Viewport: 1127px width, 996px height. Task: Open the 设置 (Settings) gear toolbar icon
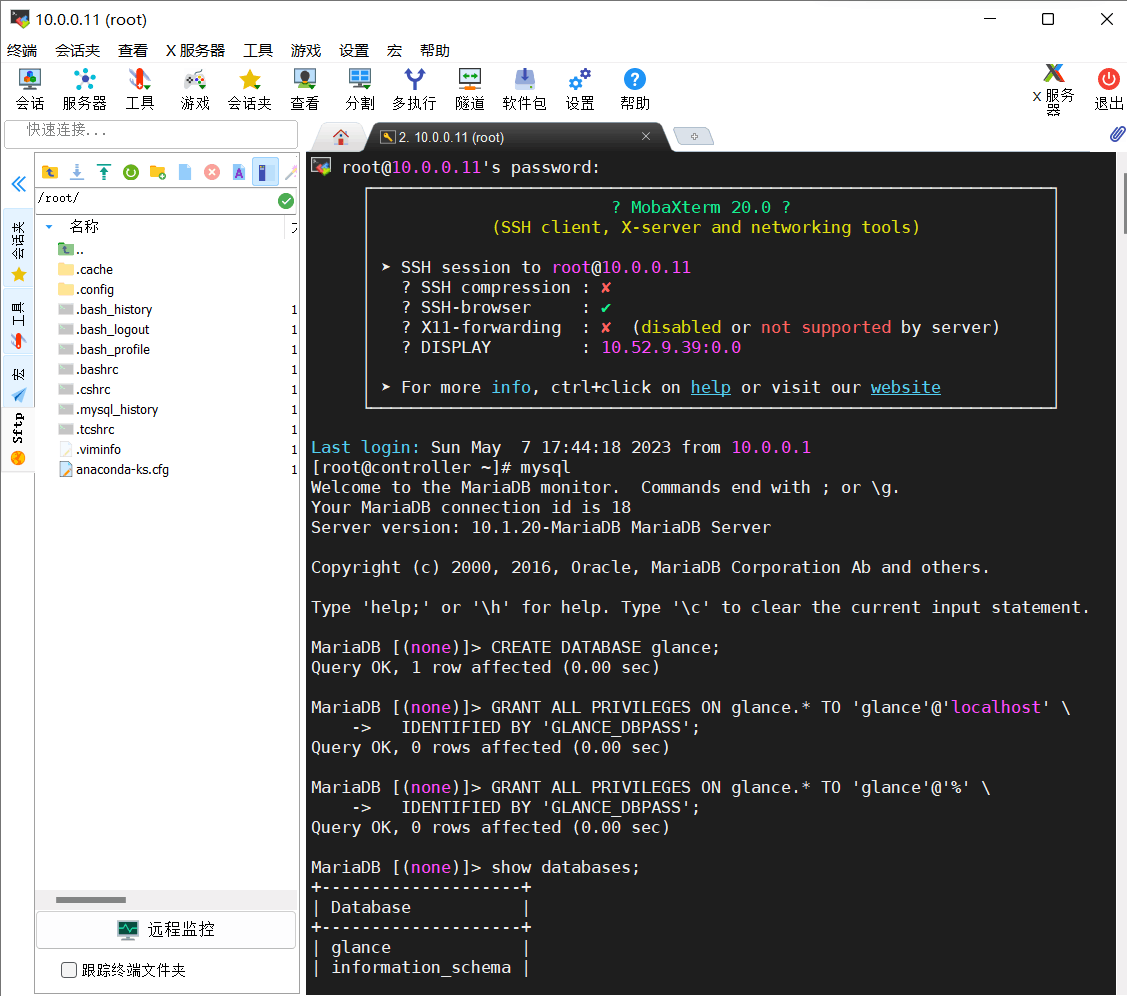click(579, 89)
